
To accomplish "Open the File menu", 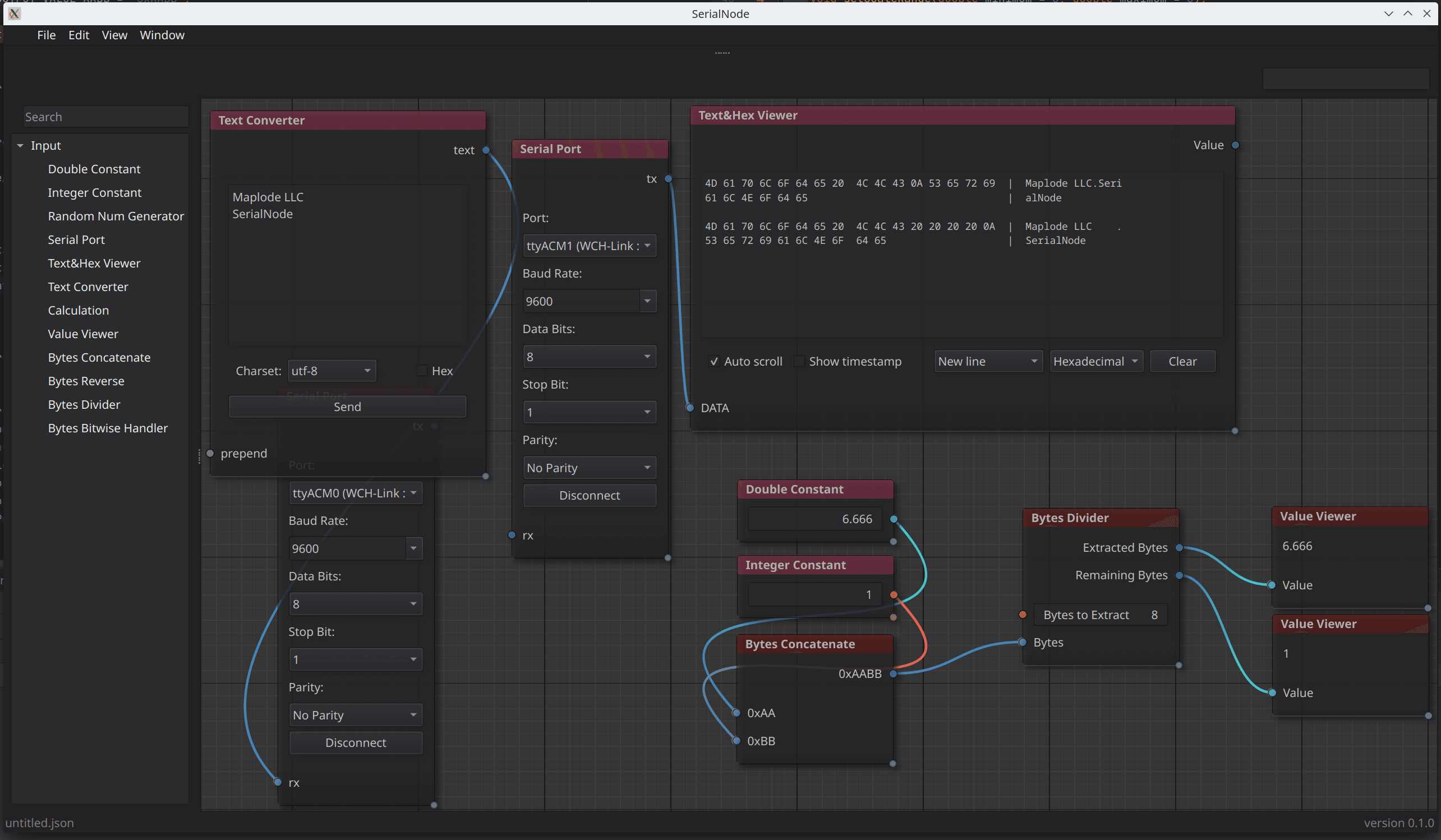I will [45, 34].
